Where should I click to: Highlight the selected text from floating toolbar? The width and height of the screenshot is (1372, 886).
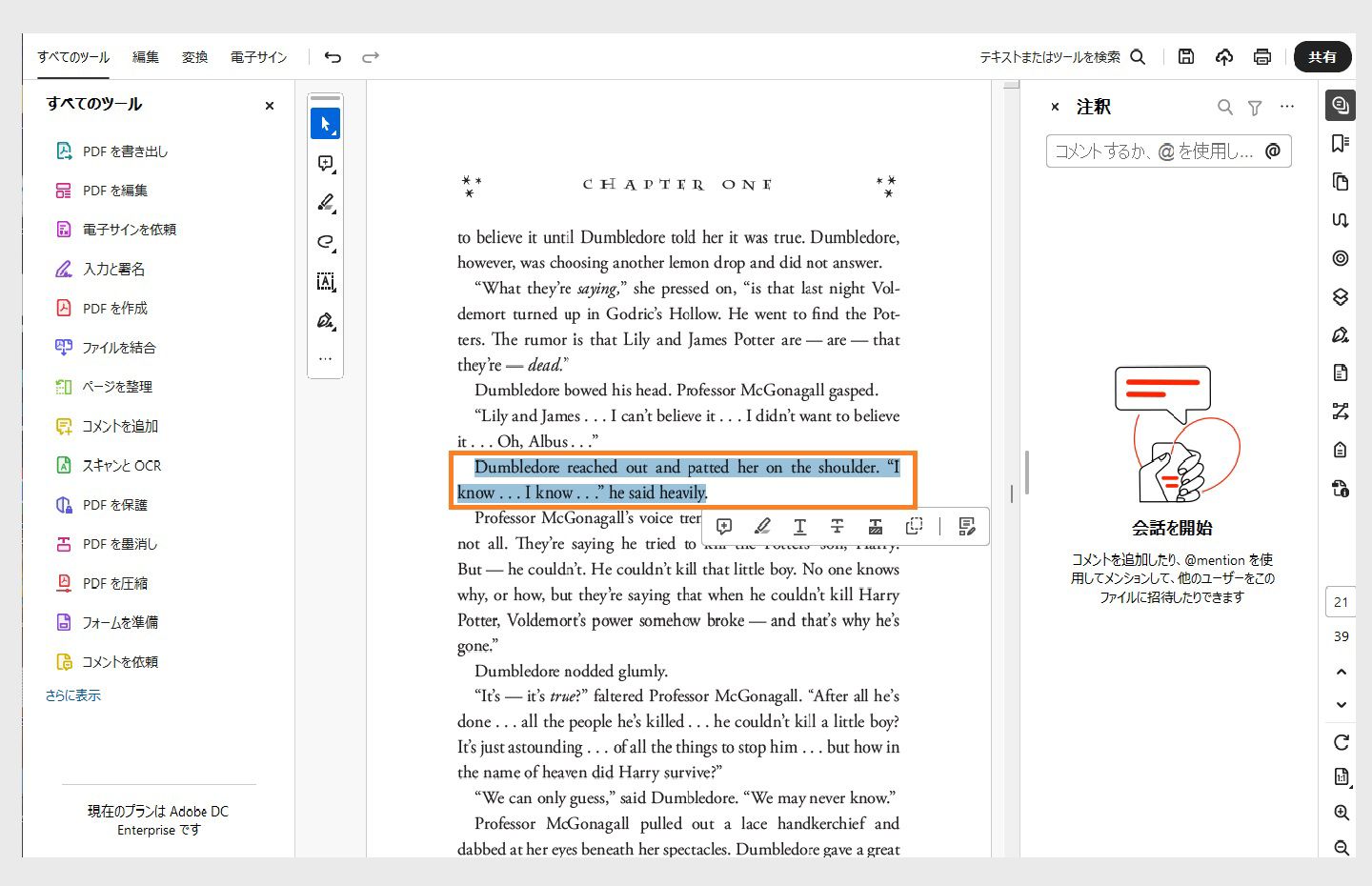(762, 526)
